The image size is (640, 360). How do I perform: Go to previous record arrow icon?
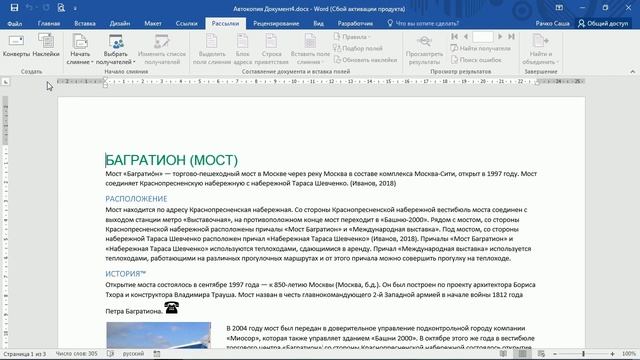coord(466,37)
